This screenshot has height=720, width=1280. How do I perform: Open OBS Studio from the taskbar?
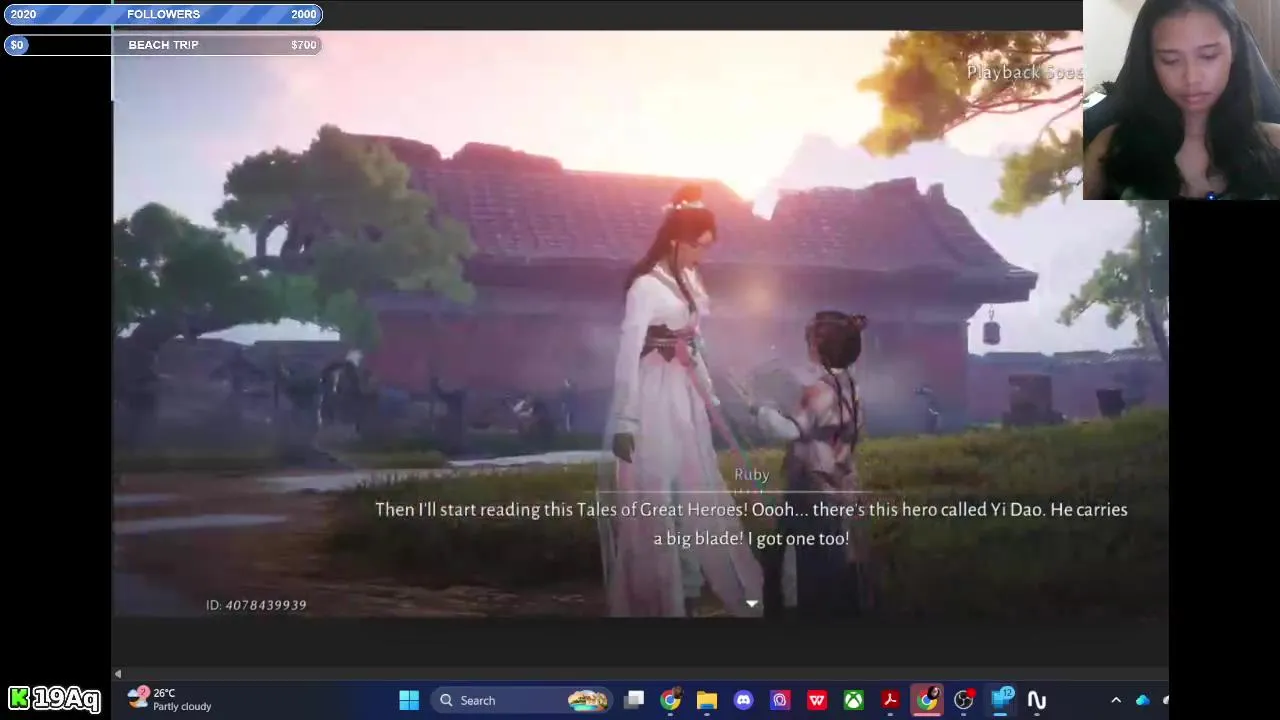coord(963,700)
